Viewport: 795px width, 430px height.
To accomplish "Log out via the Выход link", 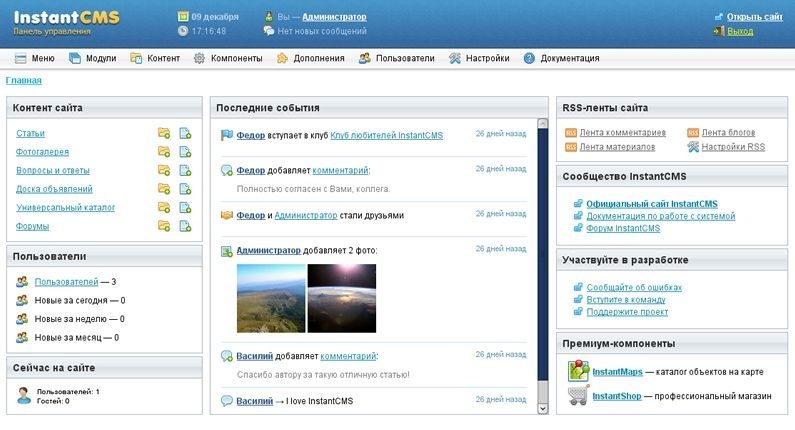I will (x=740, y=31).
